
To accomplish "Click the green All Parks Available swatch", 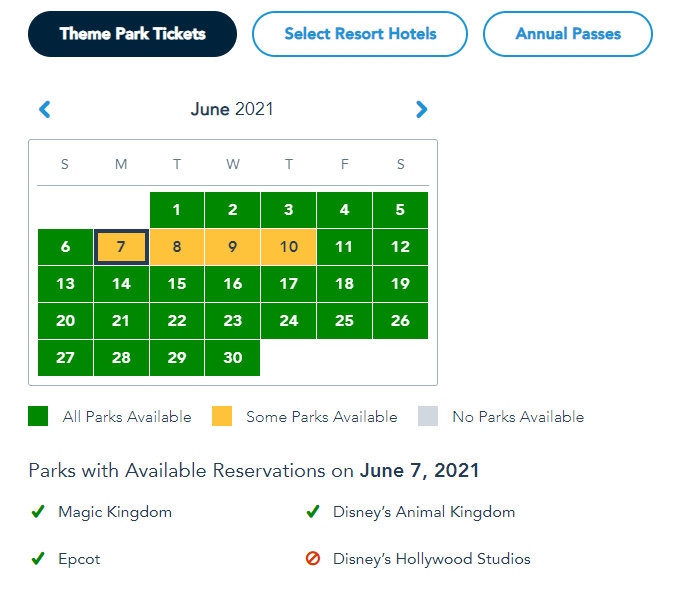I will pos(38,417).
